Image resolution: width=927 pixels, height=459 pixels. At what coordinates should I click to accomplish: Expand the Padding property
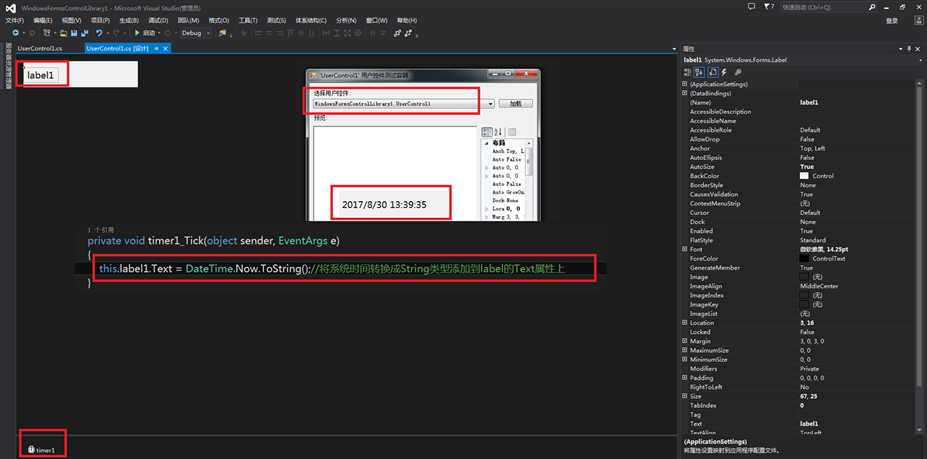pyautogui.click(x=685, y=378)
